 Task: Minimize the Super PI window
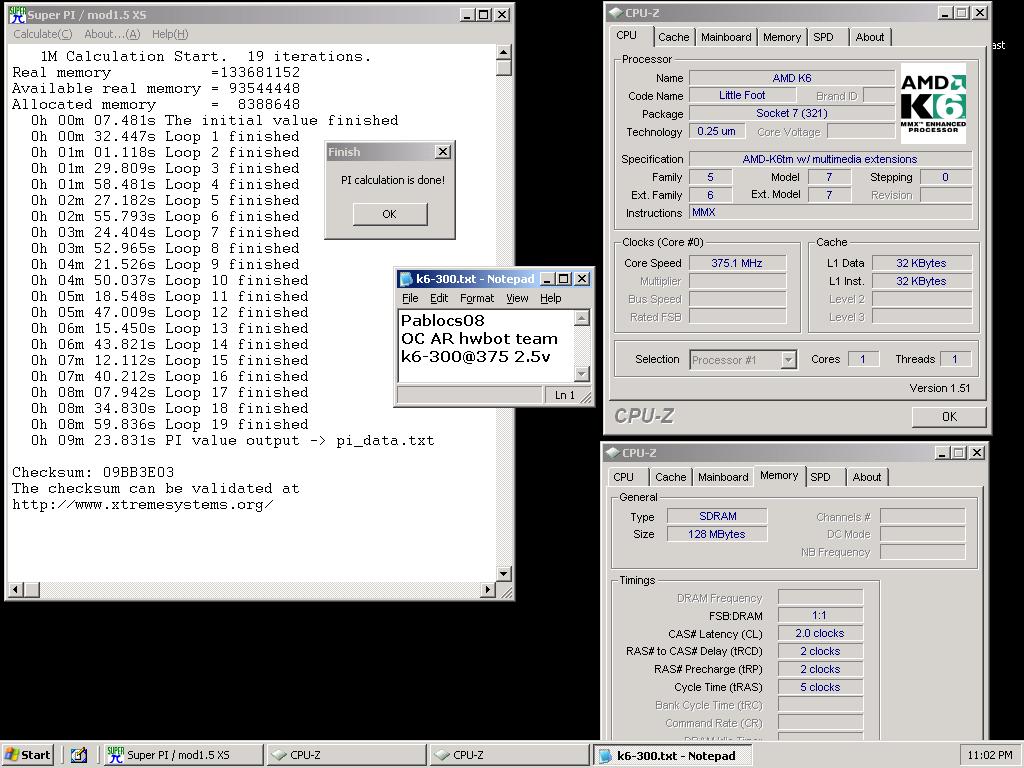(x=466, y=14)
